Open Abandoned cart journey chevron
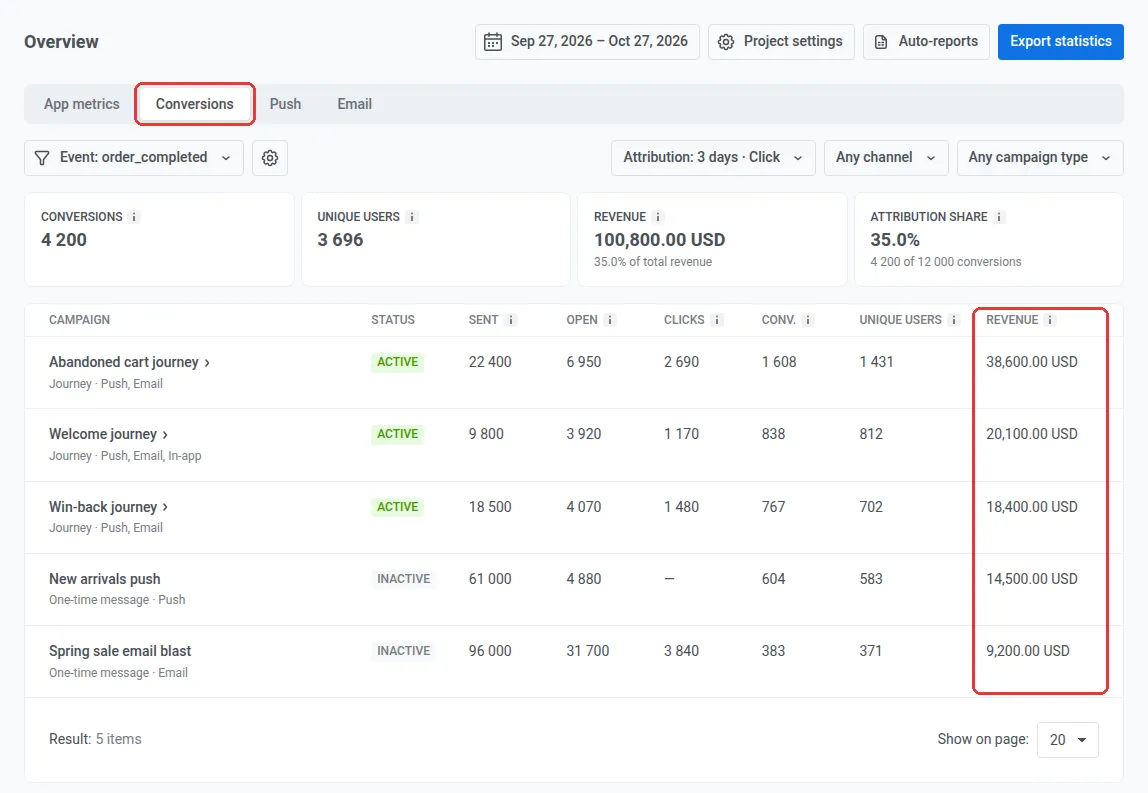 [x=207, y=362]
